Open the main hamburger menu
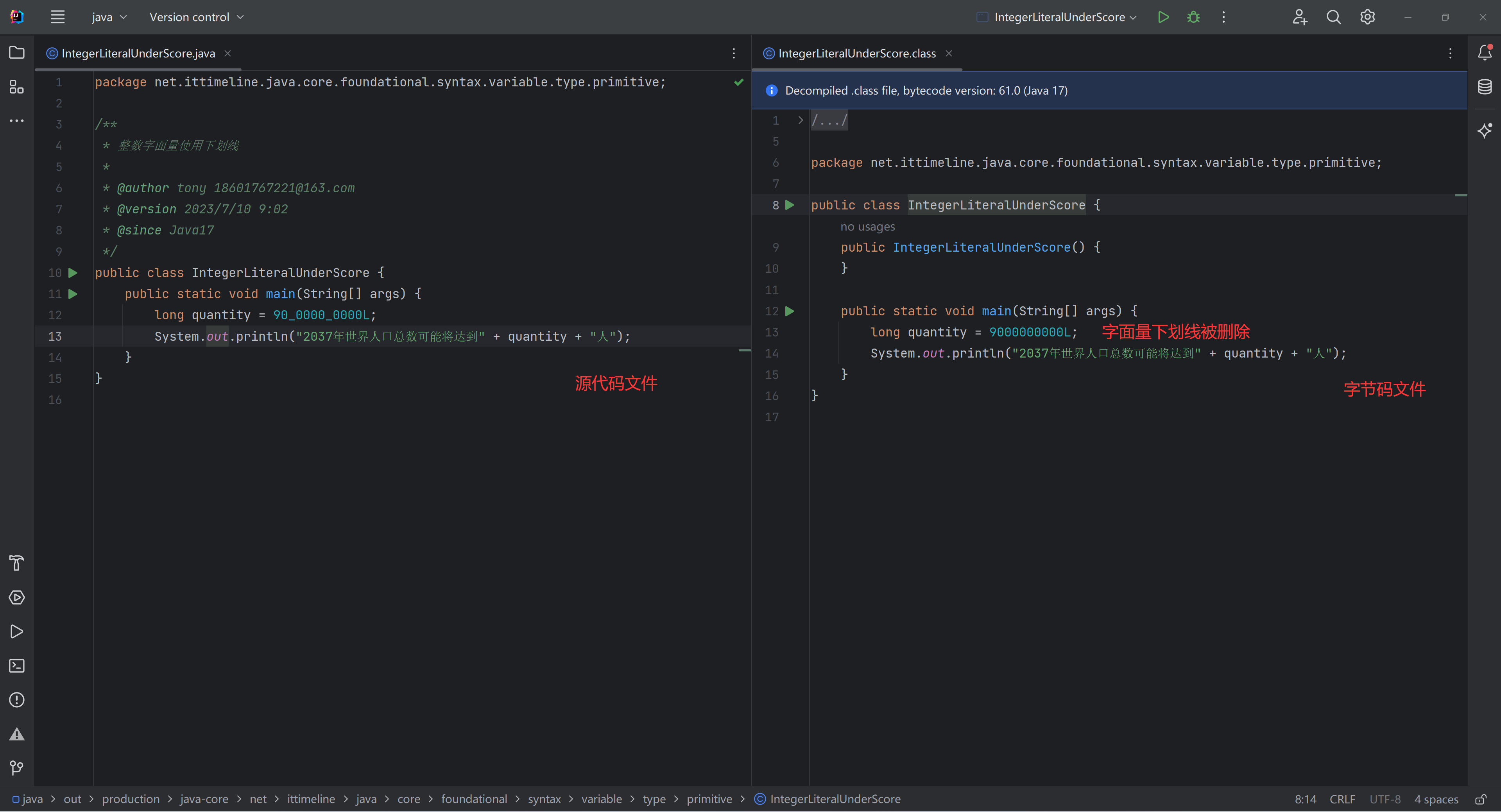This screenshot has width=1501, height=812. point(57,17)
